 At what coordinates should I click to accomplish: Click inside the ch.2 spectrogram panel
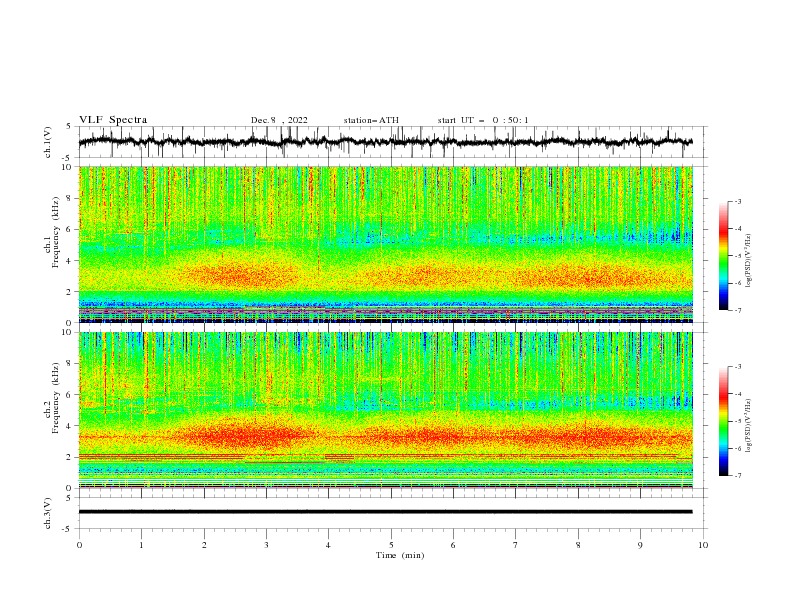coord(386,410)
